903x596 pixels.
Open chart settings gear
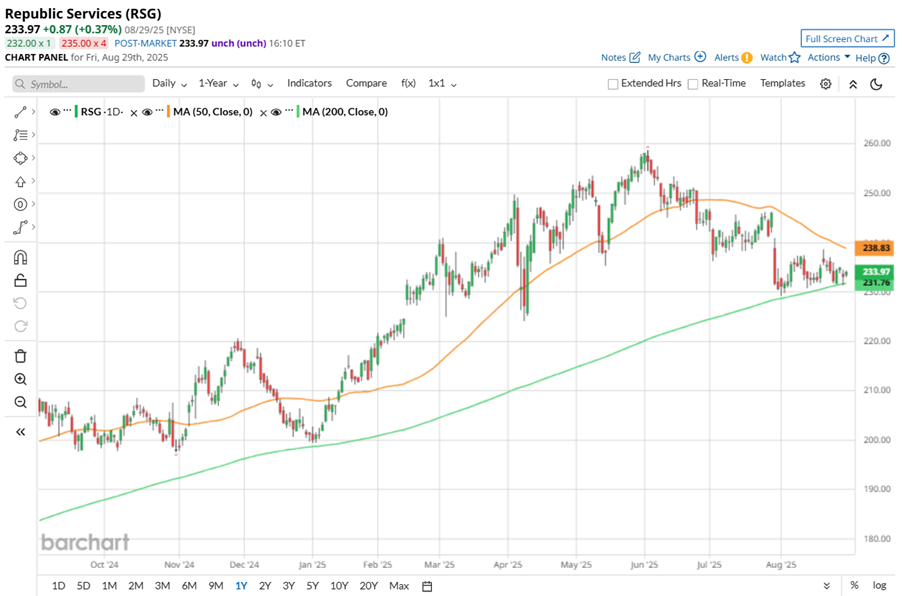[x=825, y=84]
